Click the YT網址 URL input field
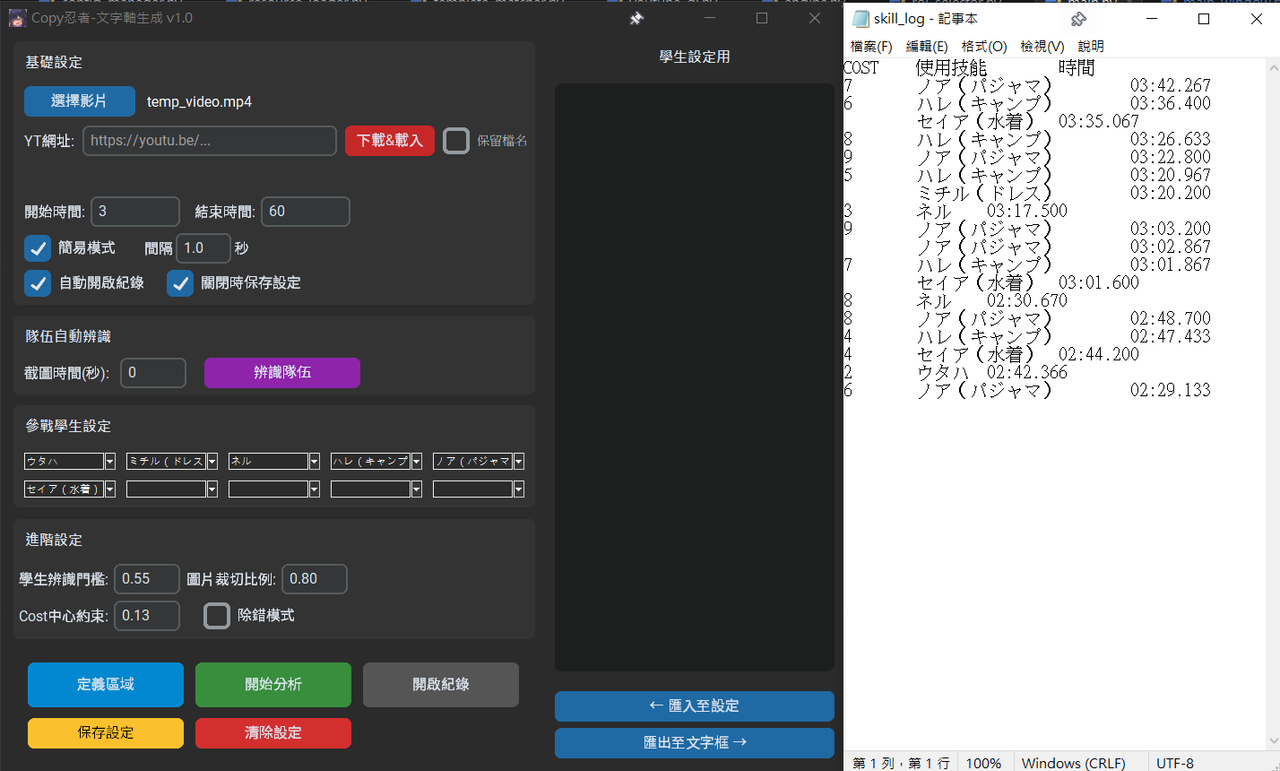This screenshot has width=1280, height=771. click(x=210, y=141)
